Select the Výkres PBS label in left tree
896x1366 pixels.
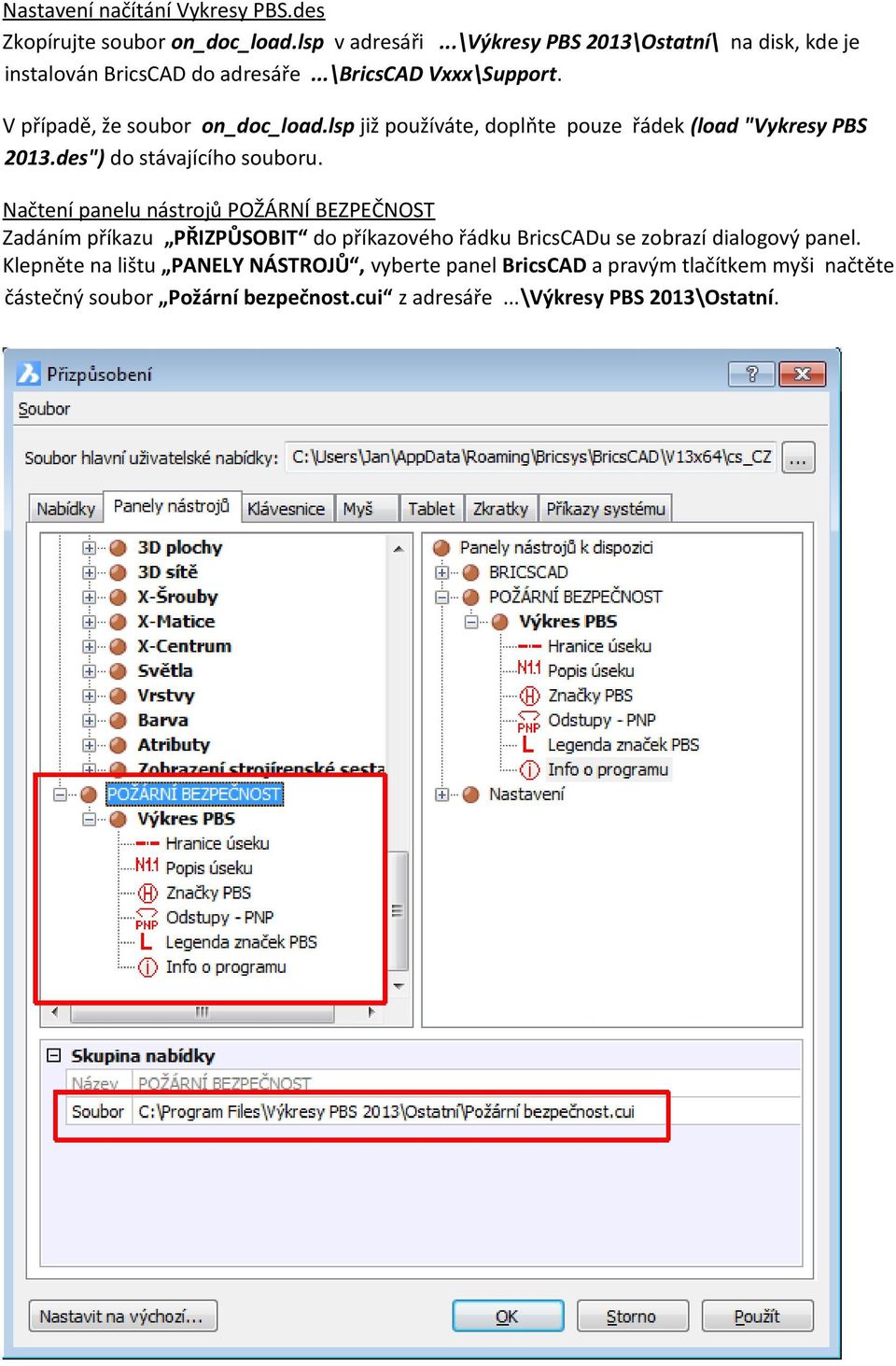coord(187,820)
